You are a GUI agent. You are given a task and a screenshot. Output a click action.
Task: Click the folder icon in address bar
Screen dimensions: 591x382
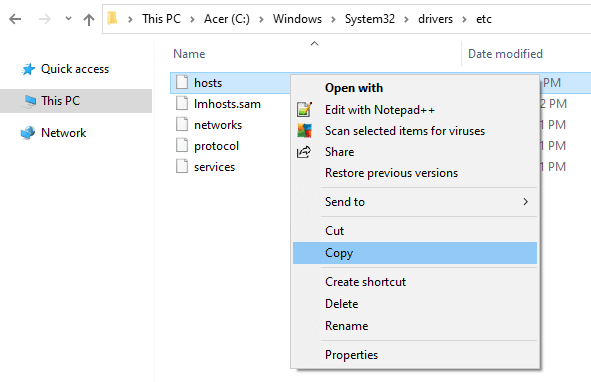click(x=112, y=18)
